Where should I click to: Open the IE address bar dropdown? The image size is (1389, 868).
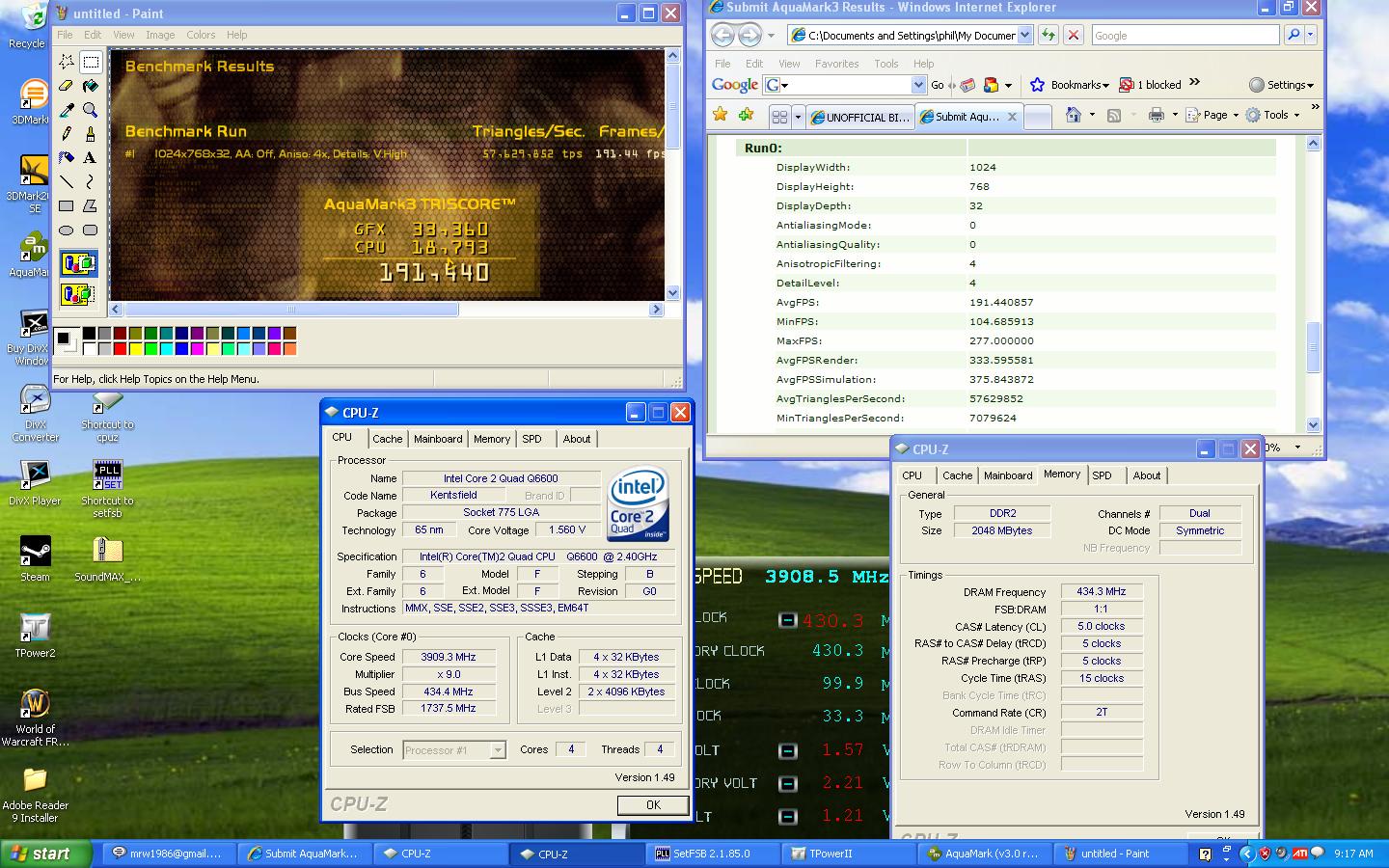point(1024,35)
